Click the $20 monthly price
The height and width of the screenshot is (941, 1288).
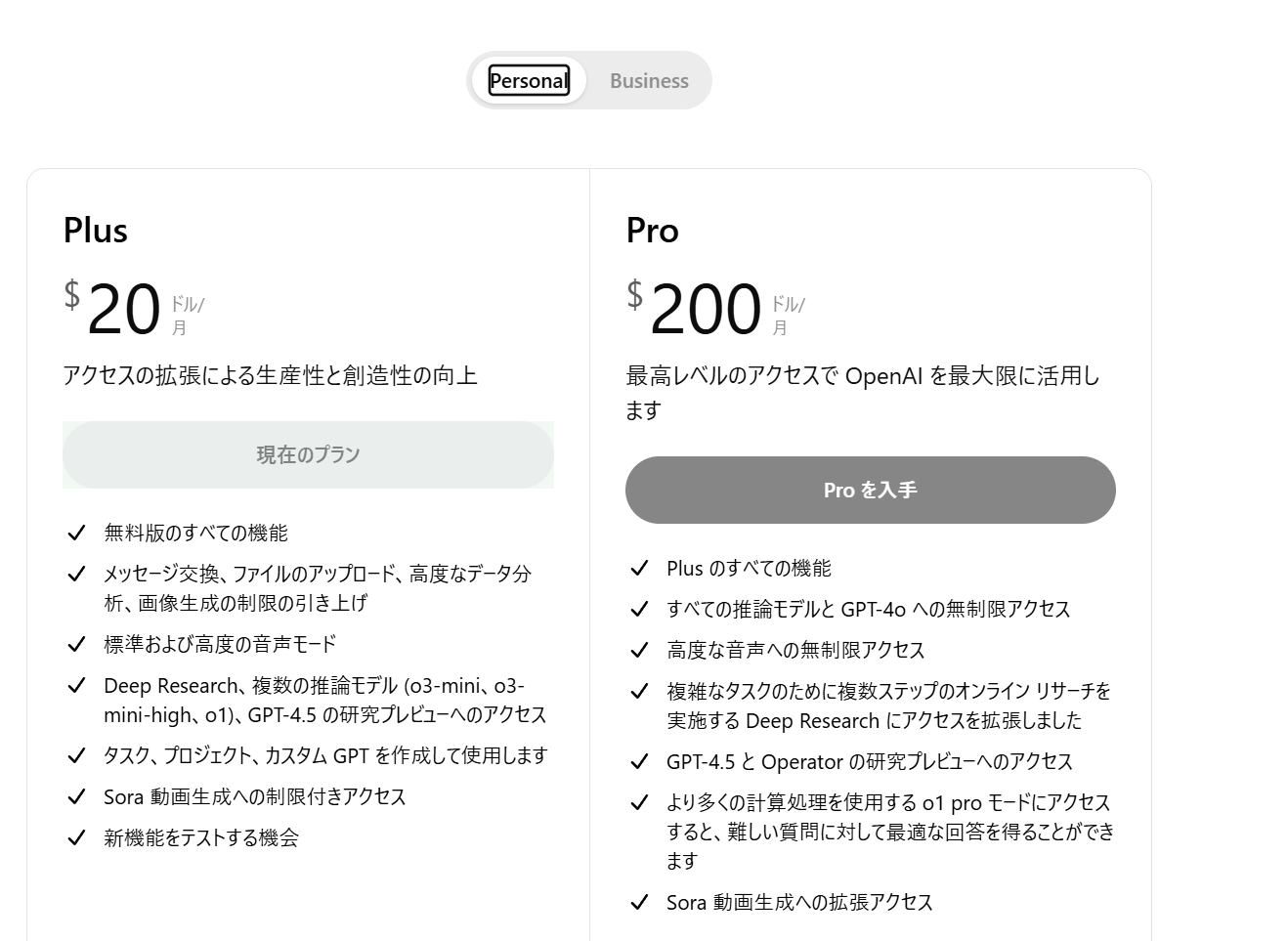click(134, 309)
